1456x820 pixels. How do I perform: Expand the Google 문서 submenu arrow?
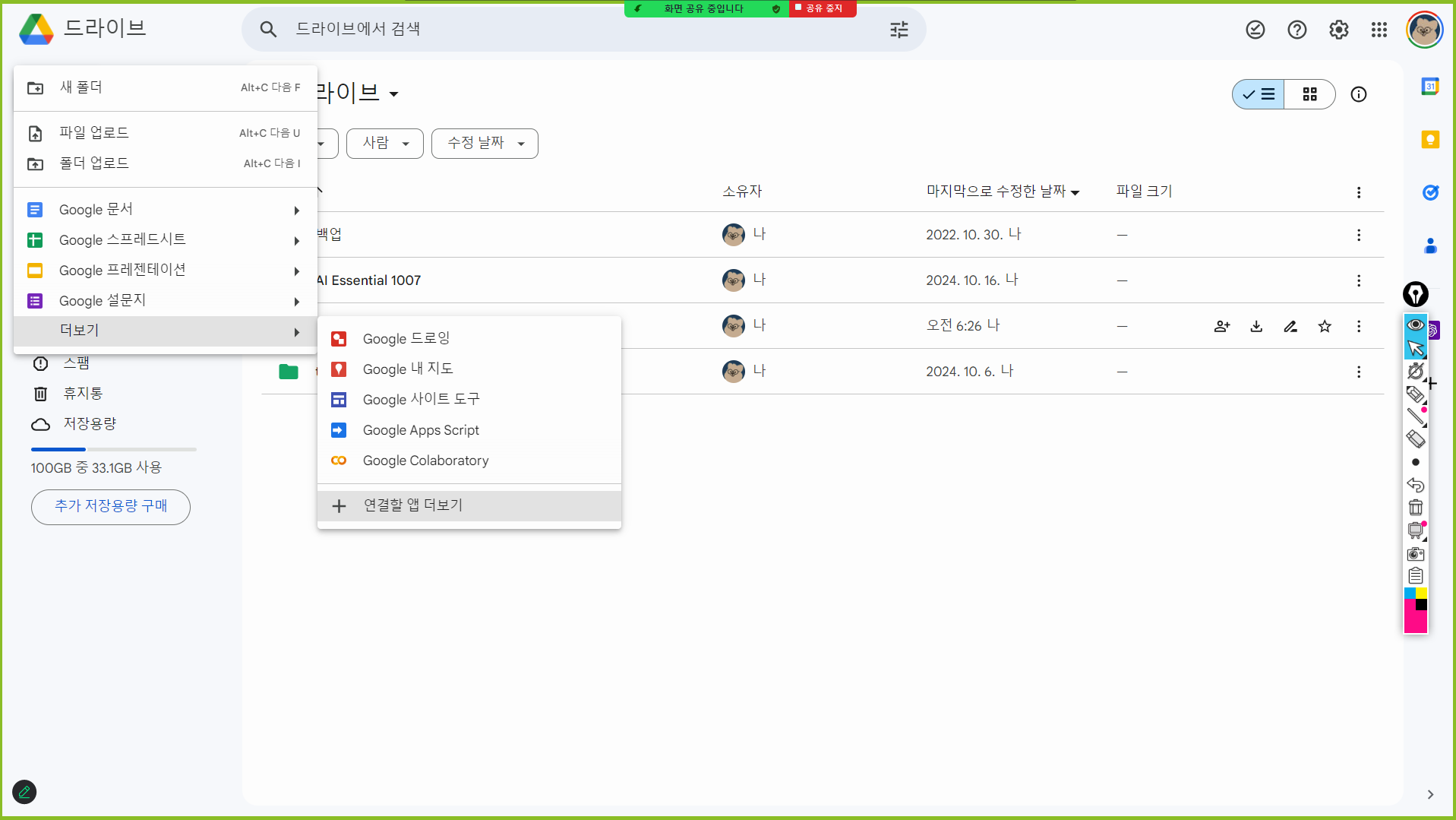pos(296,211)
